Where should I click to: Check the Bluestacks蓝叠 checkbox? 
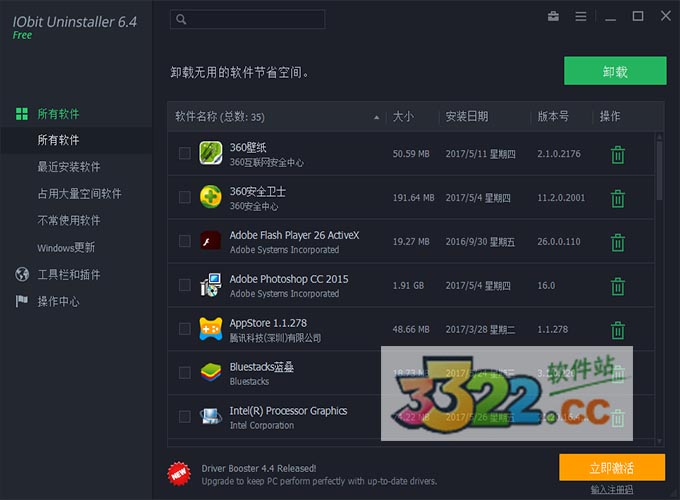click(x=185, y=373)
